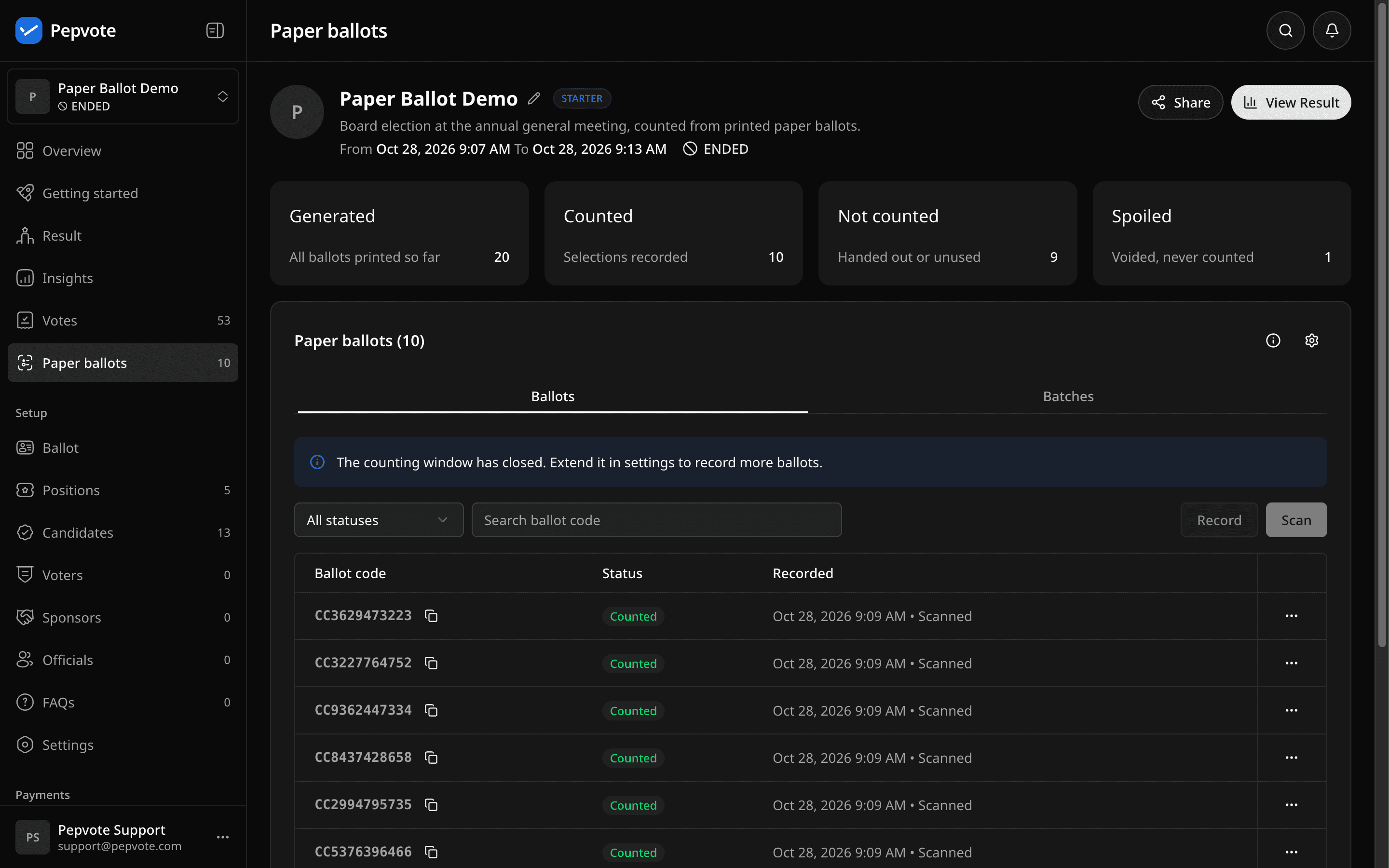This screenshot has height=868, width=1389.
Task: Copy ballot code CC9362447334
Action: (431, 710)
